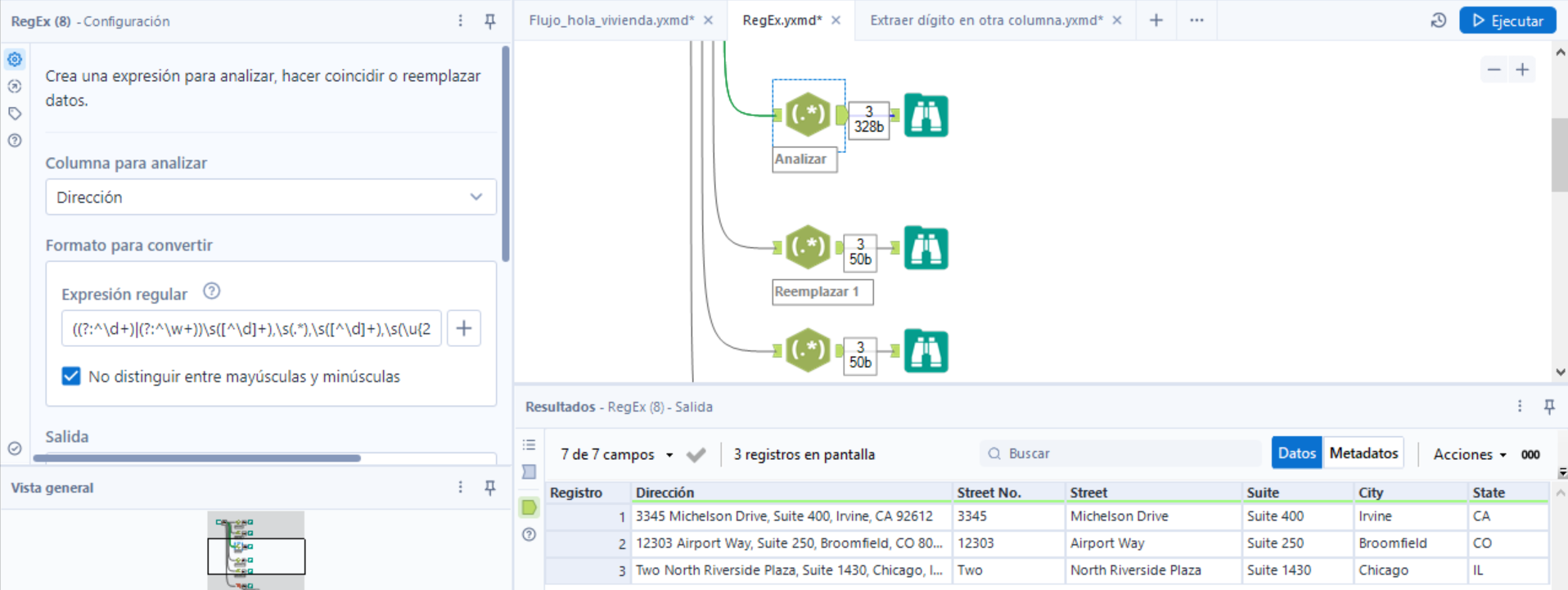Image resolution: width=1568 pixels, height=590 pixels.
Task: Select cell Suite 1430
Action: click(x=1297, y=570)
